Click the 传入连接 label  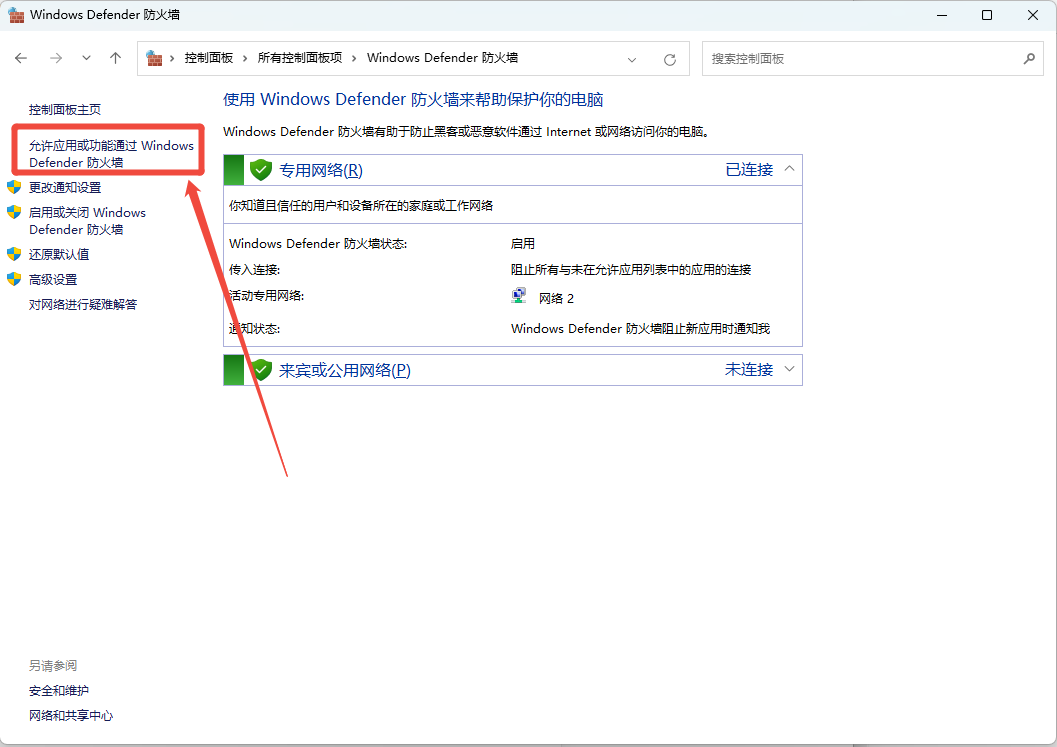(x=254, y=270)
